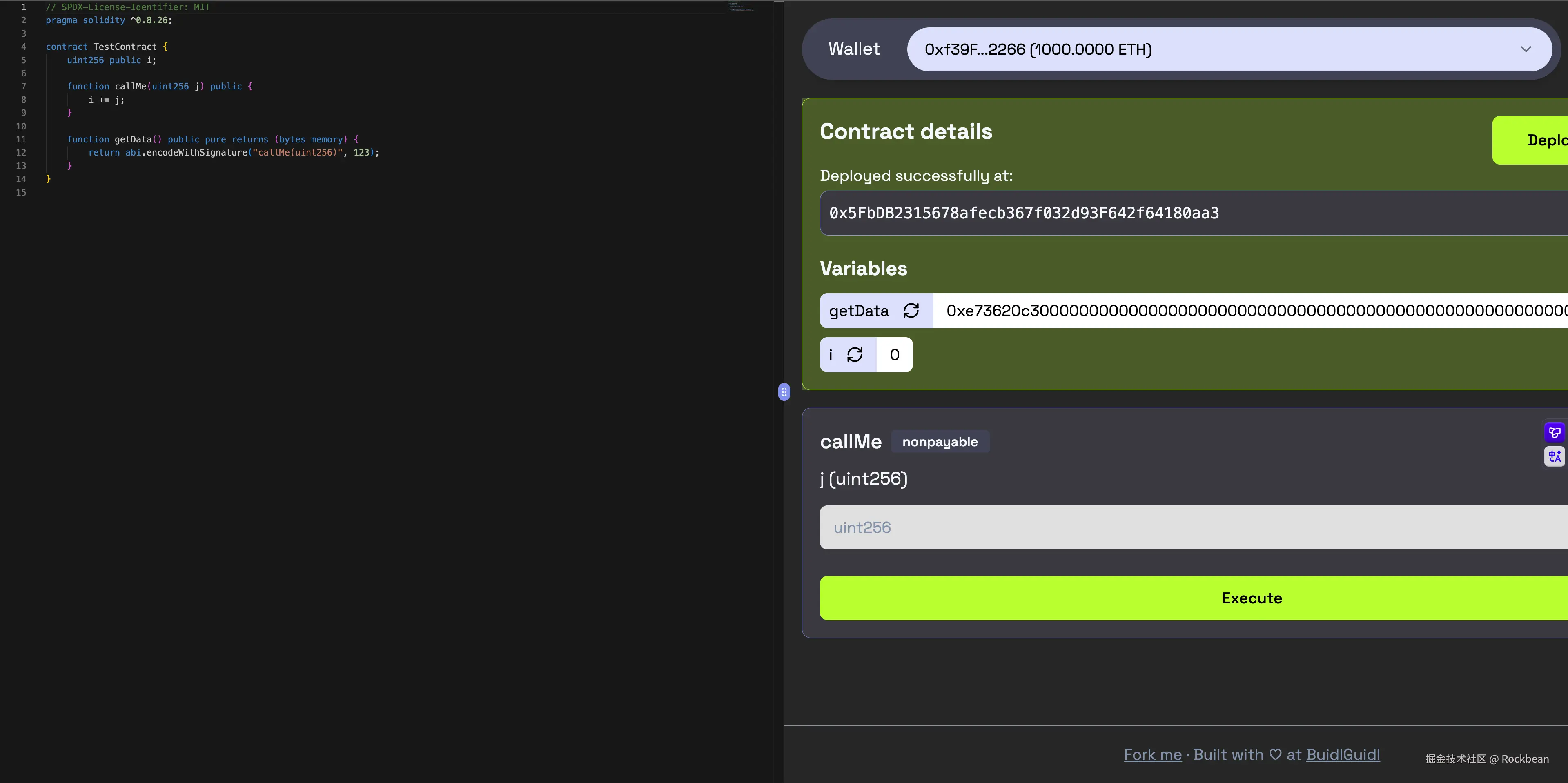Expand the wallet dropdown chevron
The height and width of the screenshot is (783, 1568).
coord(1526,49)
